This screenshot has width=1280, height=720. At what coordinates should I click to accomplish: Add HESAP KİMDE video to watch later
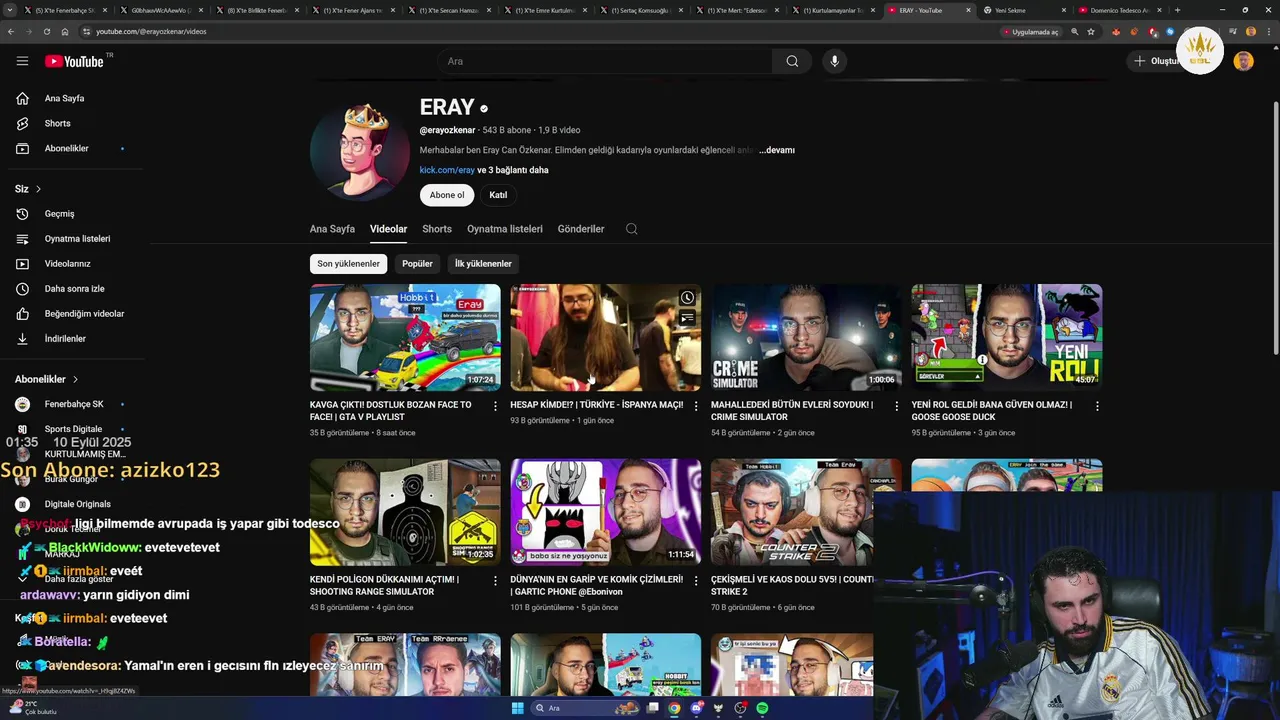[x=687, y=298]
